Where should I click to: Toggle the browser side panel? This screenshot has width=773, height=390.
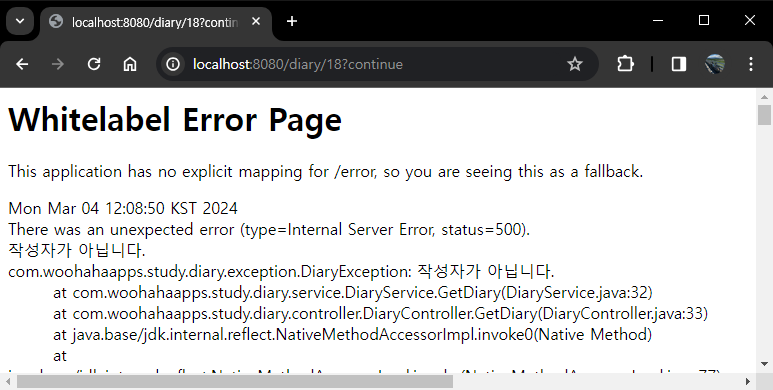[679, 64]
